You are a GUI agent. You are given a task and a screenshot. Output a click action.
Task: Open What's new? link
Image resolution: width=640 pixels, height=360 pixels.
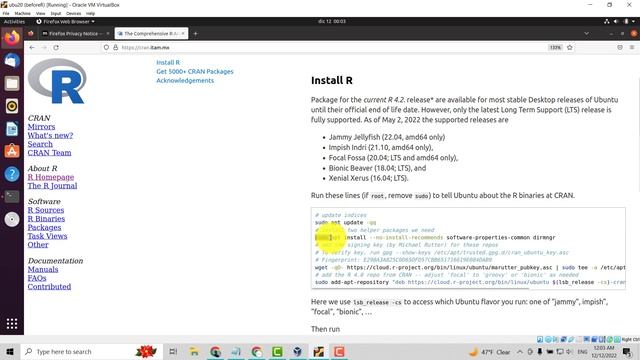pos(50,136)
